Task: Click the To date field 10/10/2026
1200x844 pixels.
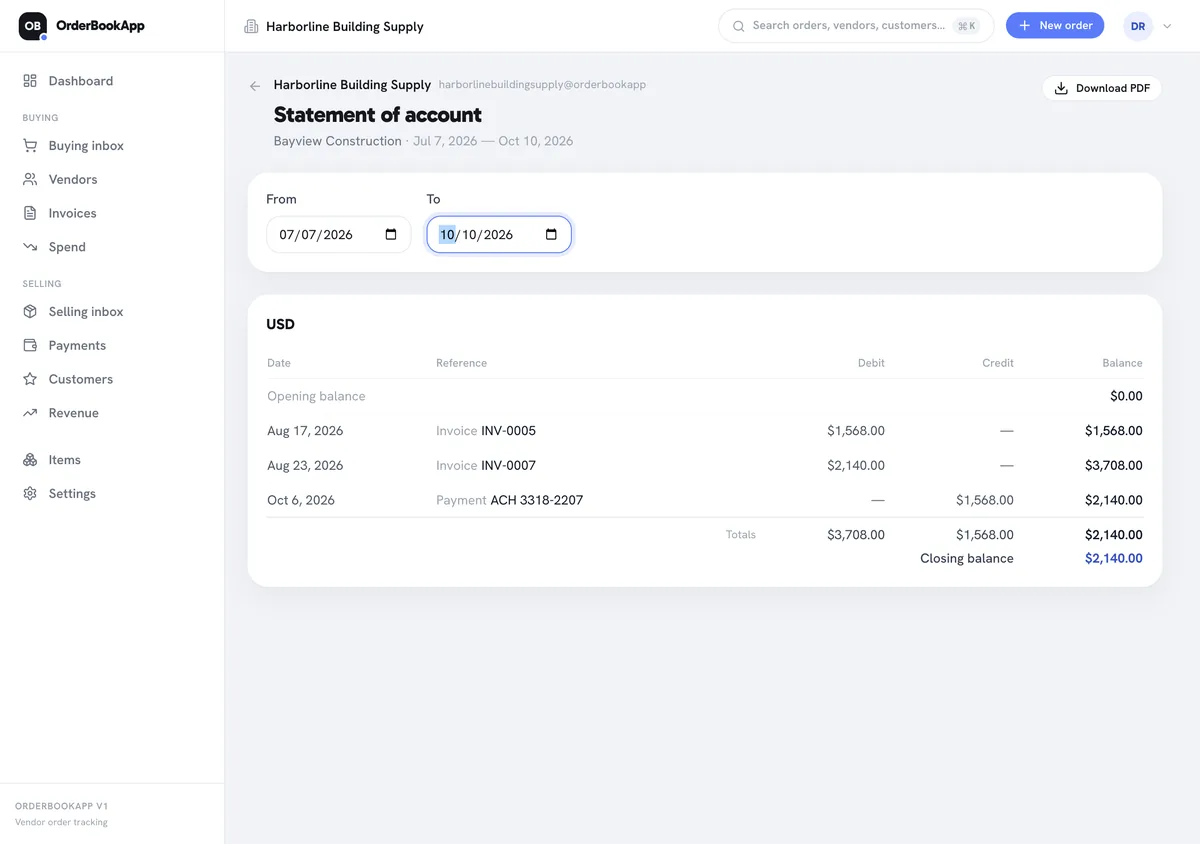Action: (x=499, y=235)
